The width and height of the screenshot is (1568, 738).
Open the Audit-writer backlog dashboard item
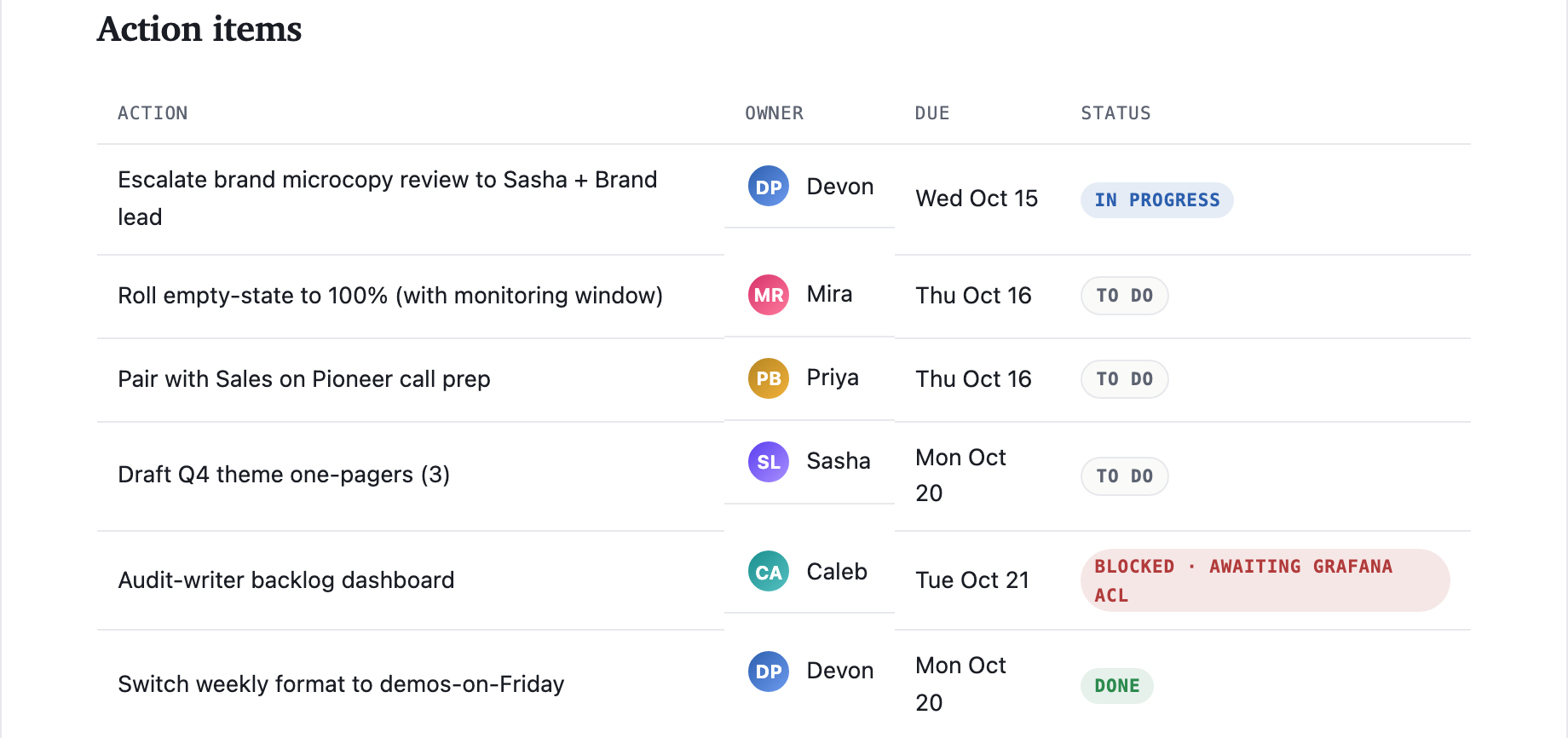pyautogui.click(x=285, y=580)
